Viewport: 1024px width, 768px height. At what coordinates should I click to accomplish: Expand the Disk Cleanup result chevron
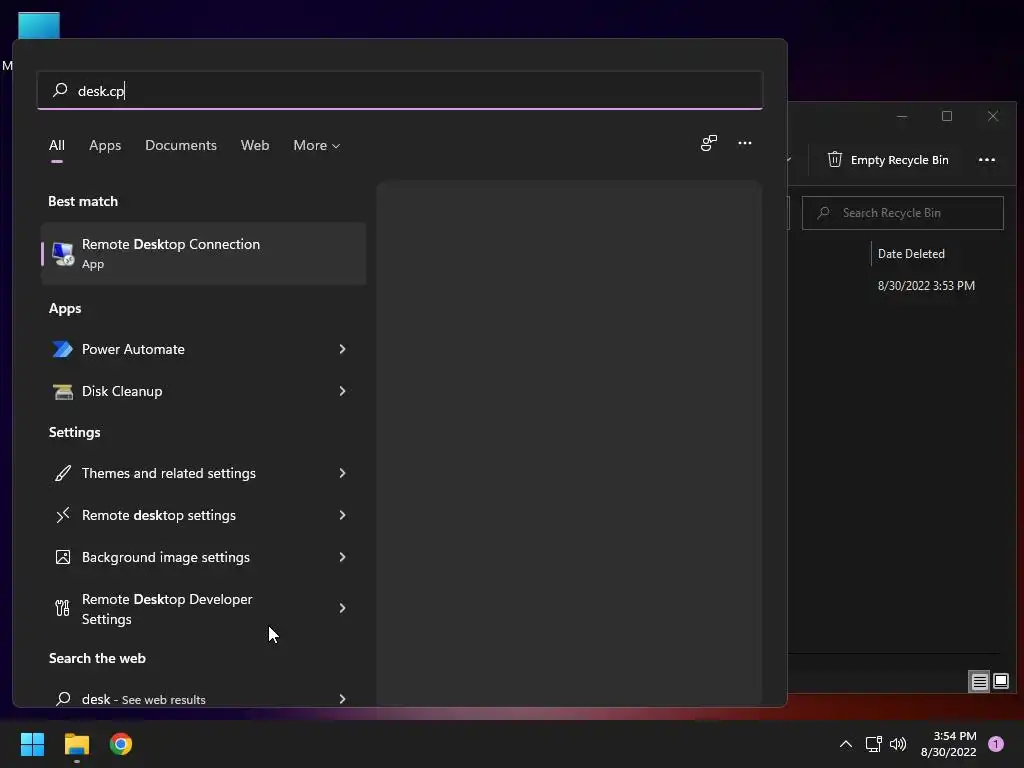[342, 391]
